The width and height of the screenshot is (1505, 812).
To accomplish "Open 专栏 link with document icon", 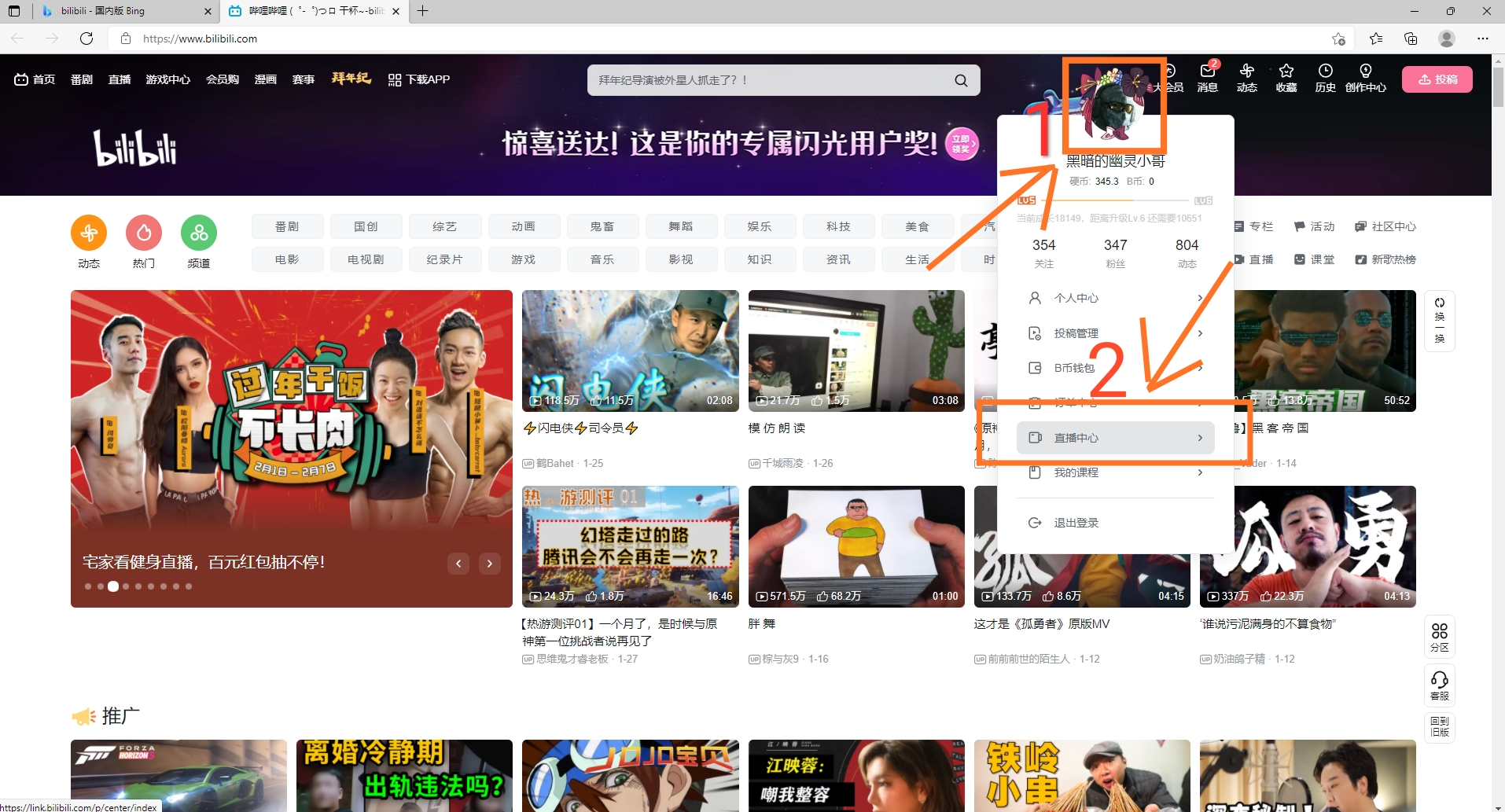I will tap(1253, 226).
